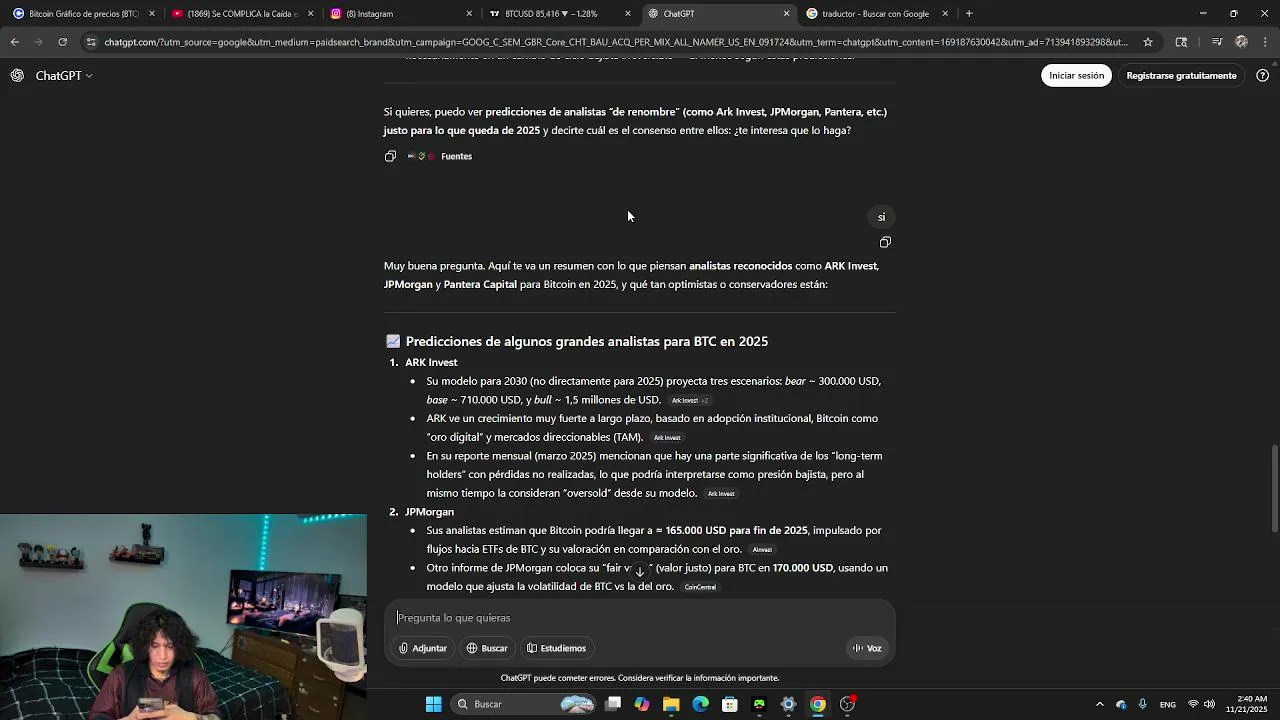Image resolution: width=1280 pixels, height=720 pixels.
Task: Click the 'JPMorgan' list heading
Action: pos(429,512)
